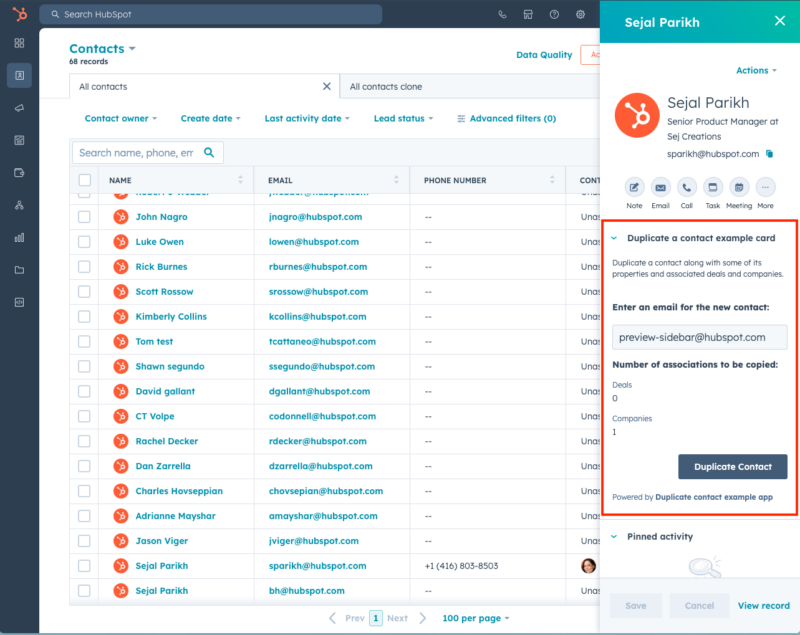Check the box for John Nagro
Screen dimensions: 800x635
coord(84,217)
